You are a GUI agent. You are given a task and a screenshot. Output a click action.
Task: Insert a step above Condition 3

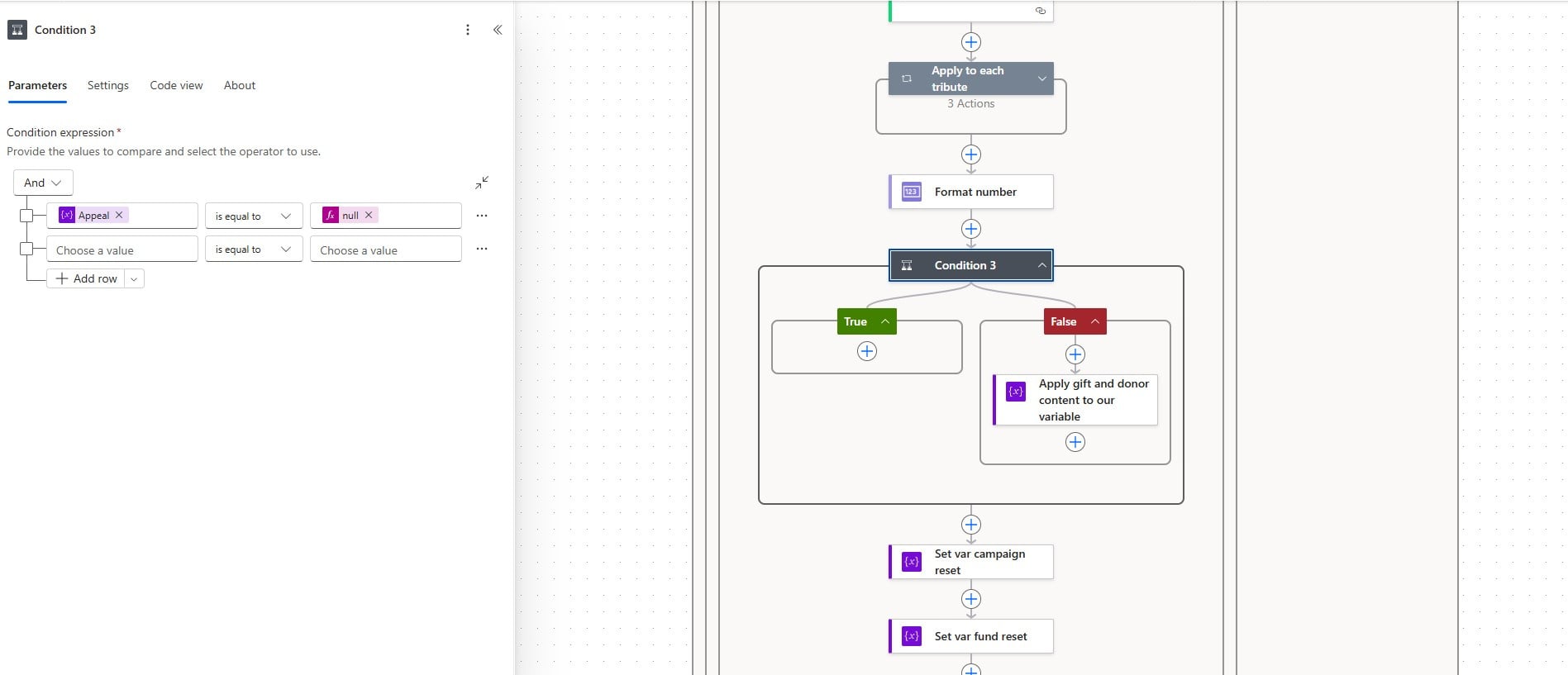971,229
